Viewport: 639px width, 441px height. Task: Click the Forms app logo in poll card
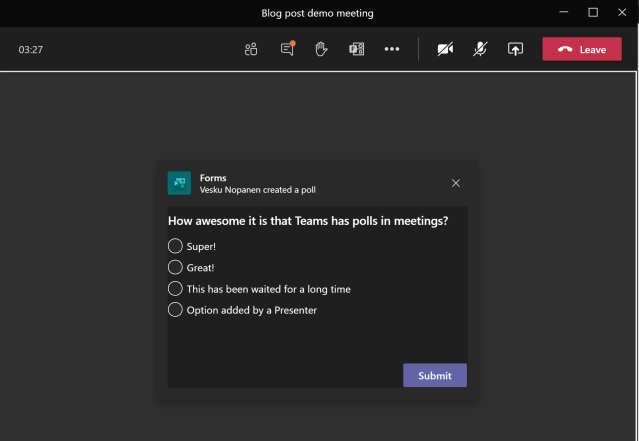pos(179,183)
